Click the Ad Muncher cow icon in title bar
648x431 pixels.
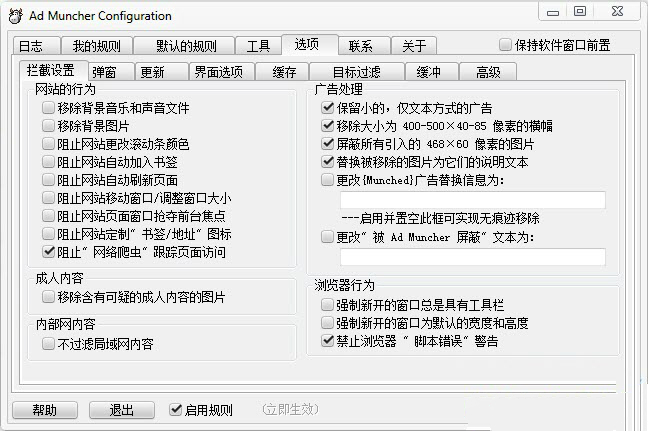tap(15, 16)
